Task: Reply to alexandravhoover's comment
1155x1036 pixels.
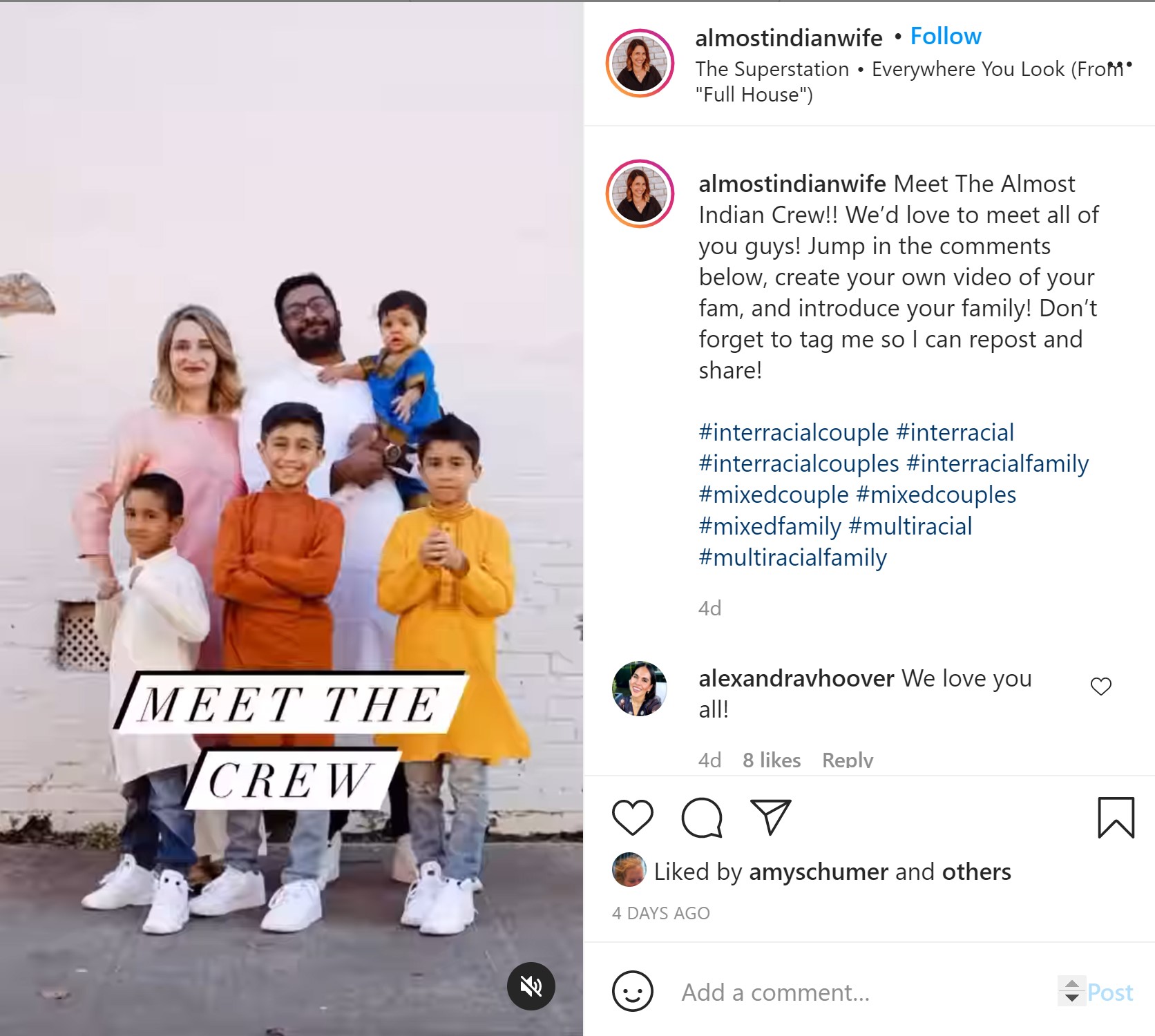Action: pyautogui.click(x=848, y=760)
